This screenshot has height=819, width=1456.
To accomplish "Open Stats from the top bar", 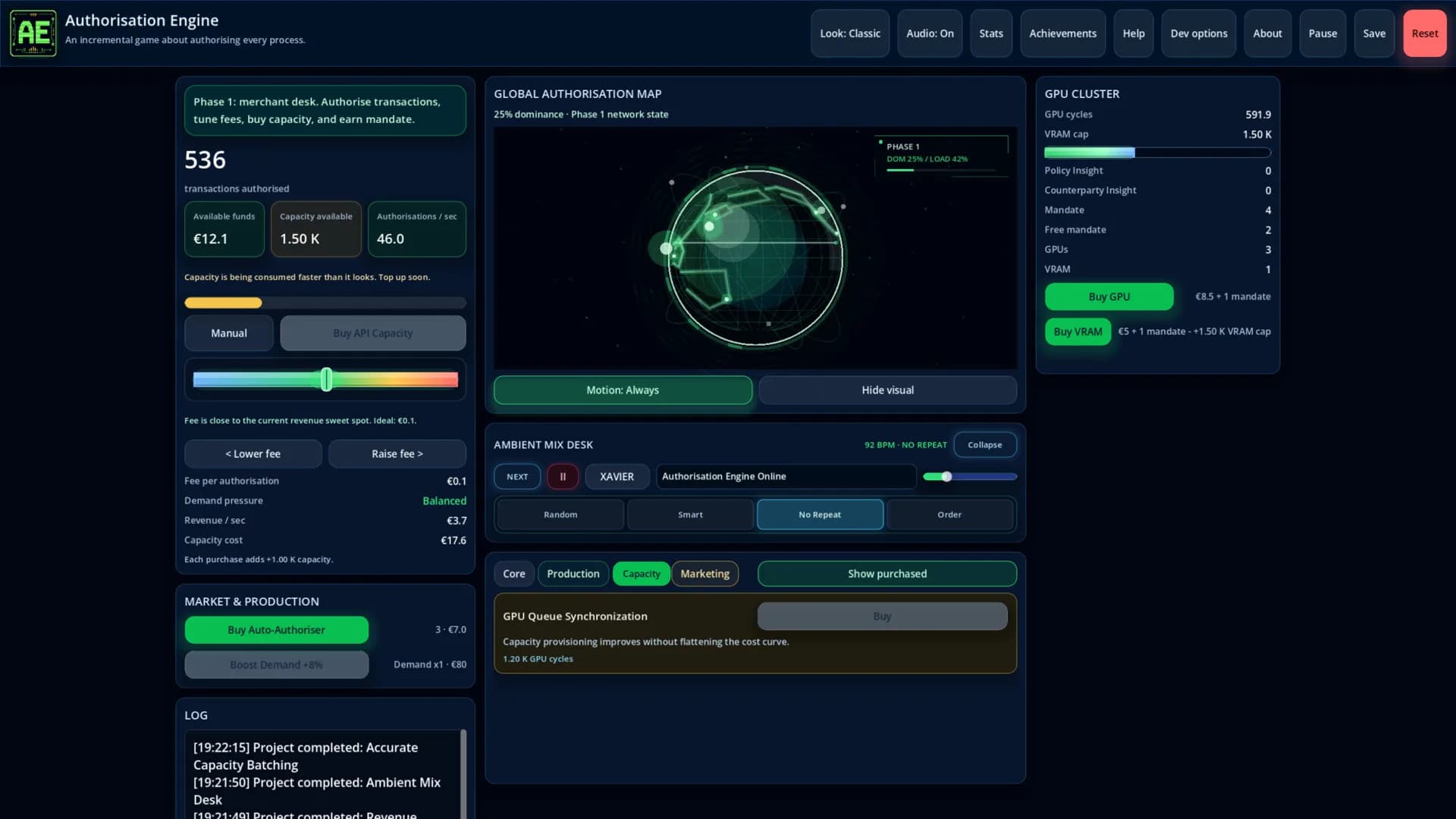I will click(991, 33).
